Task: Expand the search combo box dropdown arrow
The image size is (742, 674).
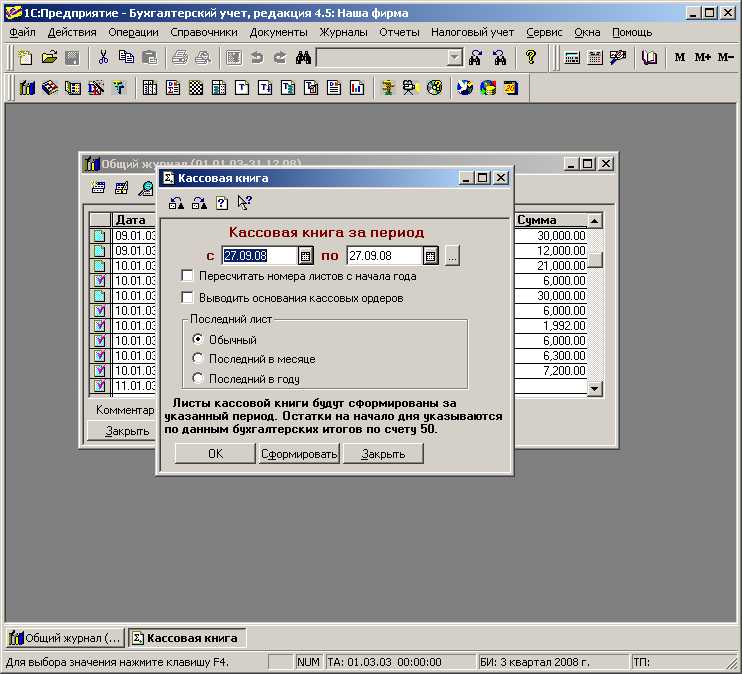Action: (455, 58)
